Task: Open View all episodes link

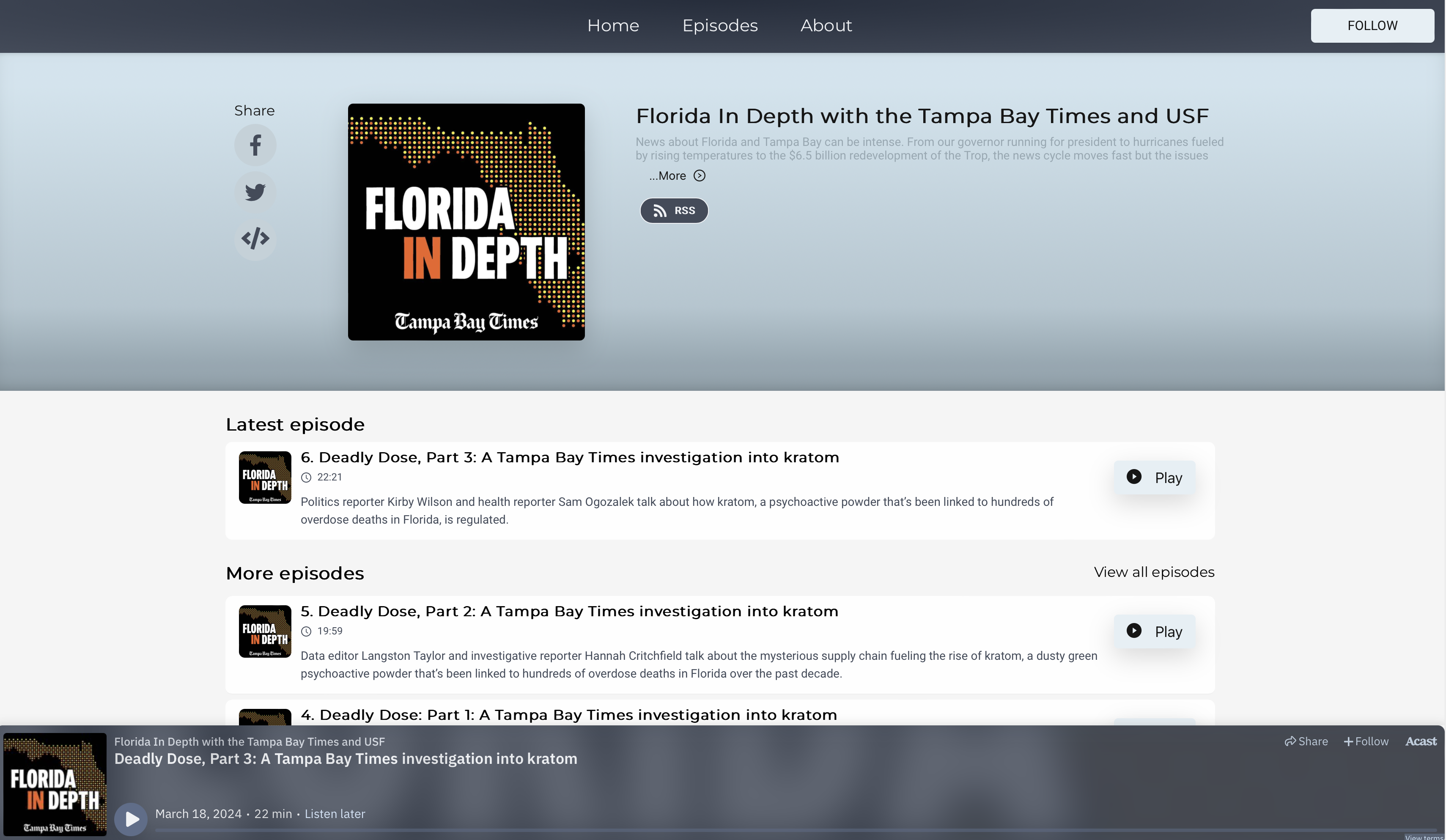Action: pyautogui.click(x=1153, y=572)
